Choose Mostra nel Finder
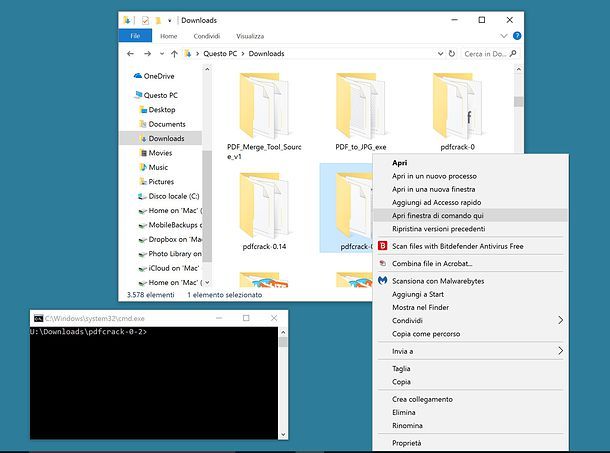610x453 pixels. pos(420,307)
